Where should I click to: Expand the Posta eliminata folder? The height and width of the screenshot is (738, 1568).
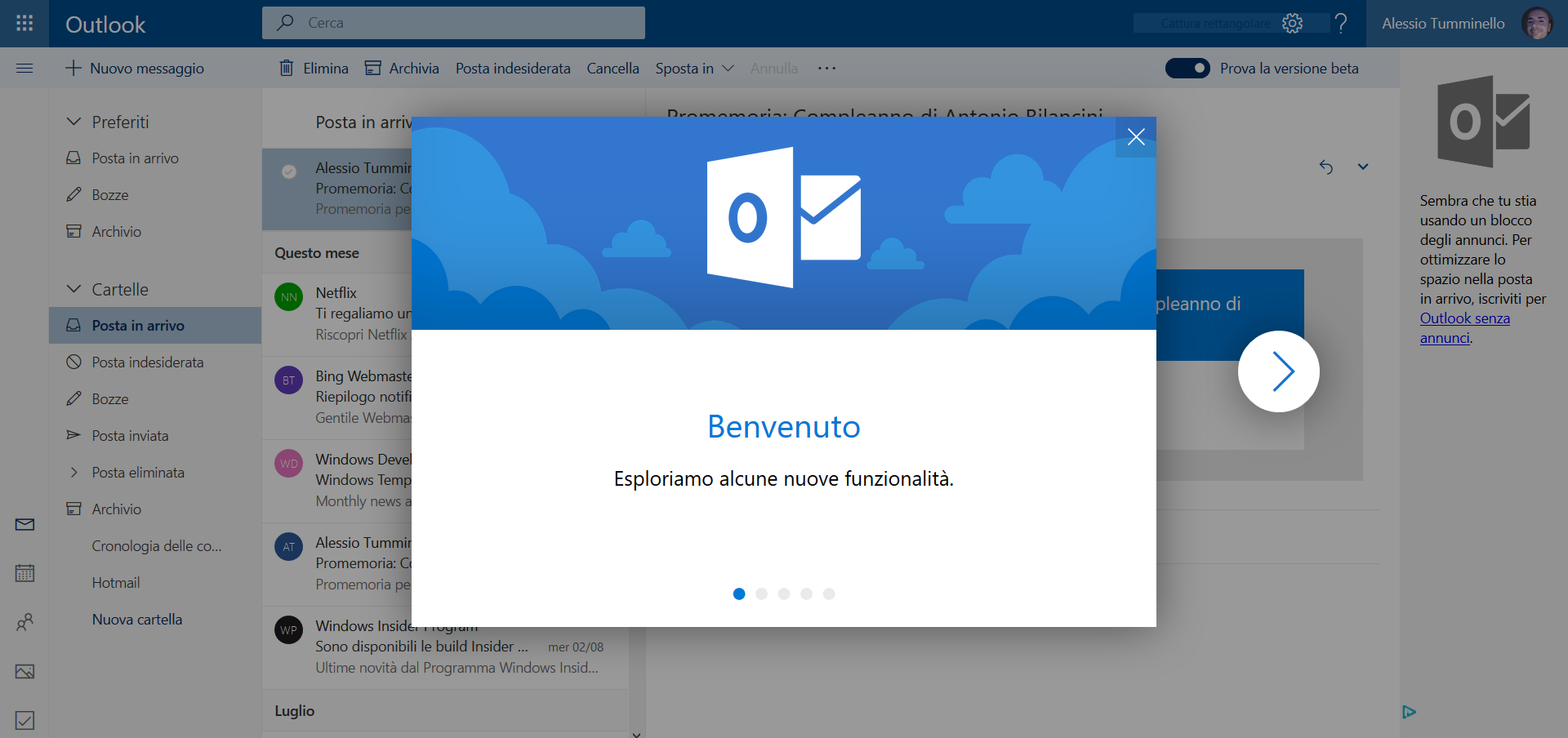point(73,472)
